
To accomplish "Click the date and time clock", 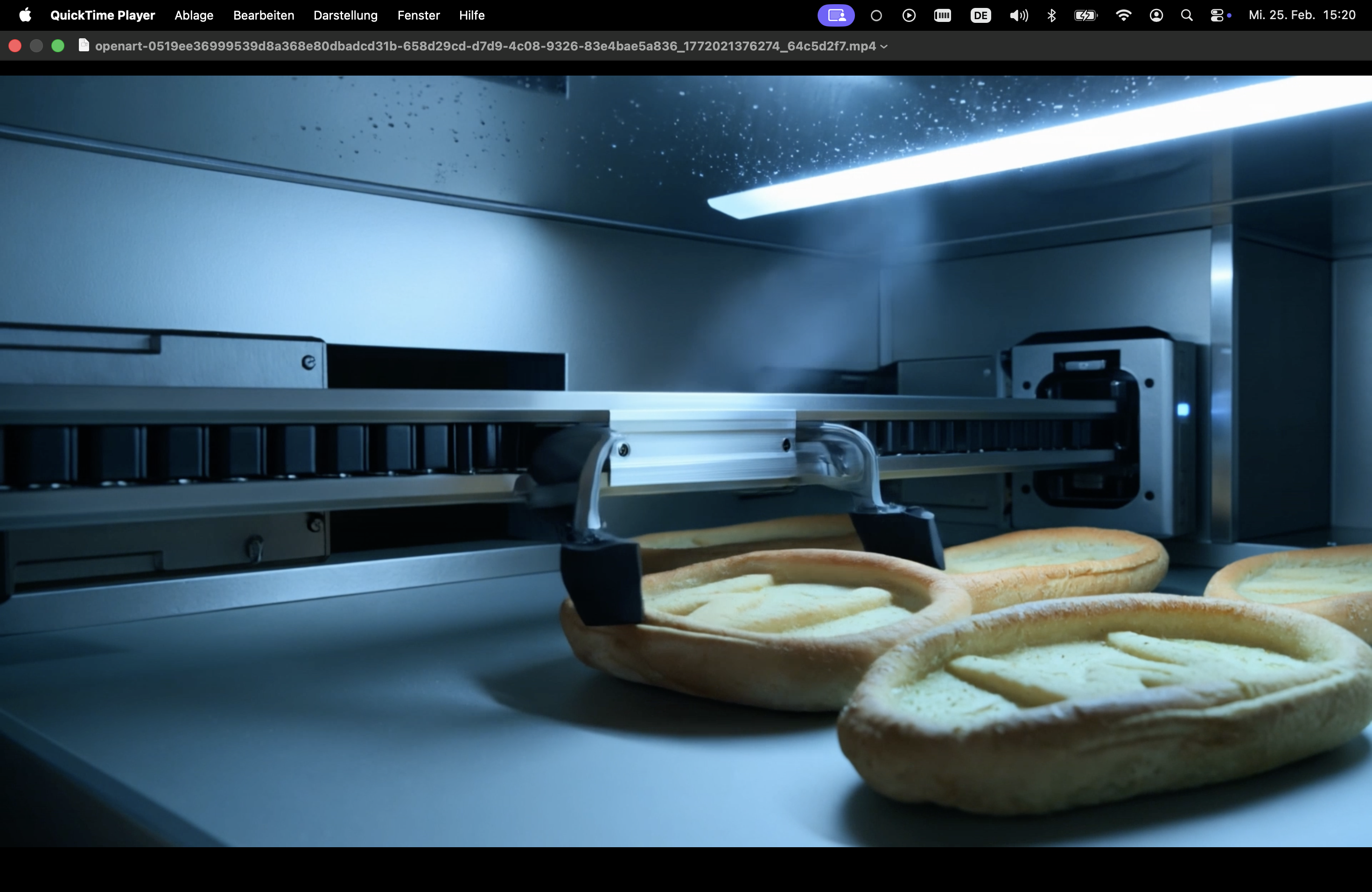I will 1301,15.
